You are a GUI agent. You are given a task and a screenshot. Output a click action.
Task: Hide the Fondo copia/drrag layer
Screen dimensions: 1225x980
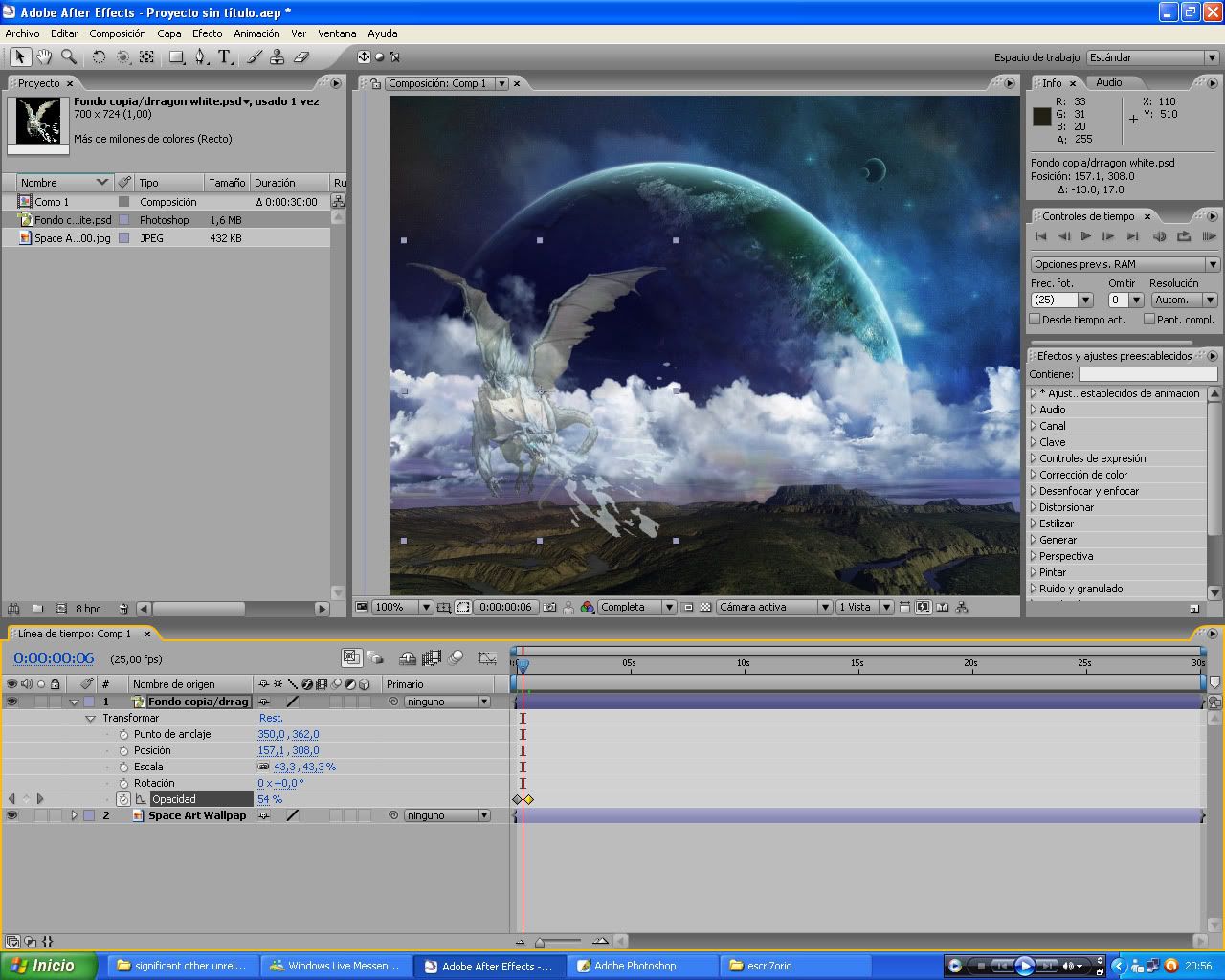11,702
